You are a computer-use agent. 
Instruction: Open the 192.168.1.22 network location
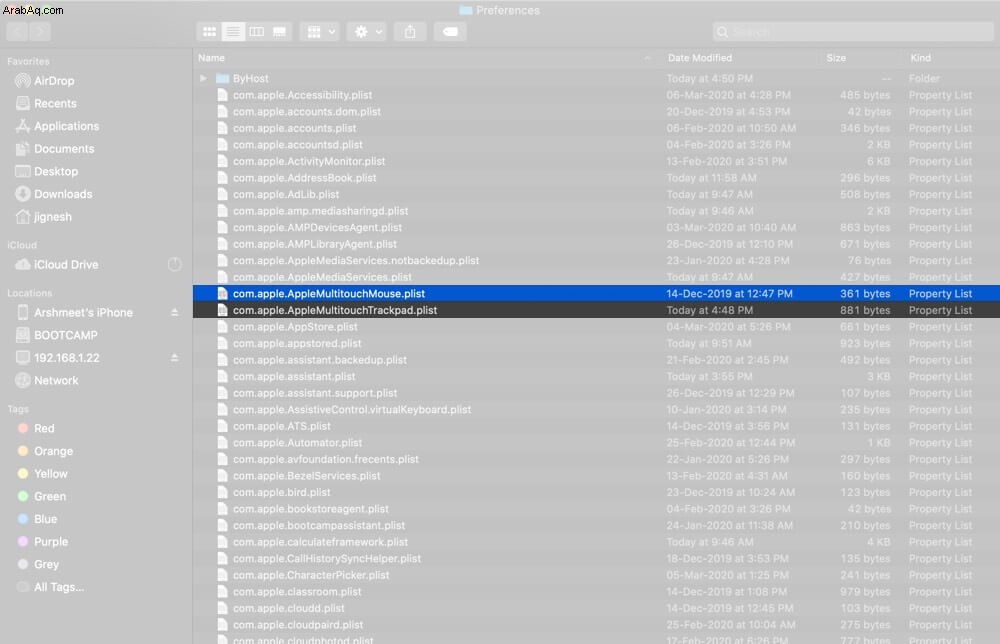point(57,358)
